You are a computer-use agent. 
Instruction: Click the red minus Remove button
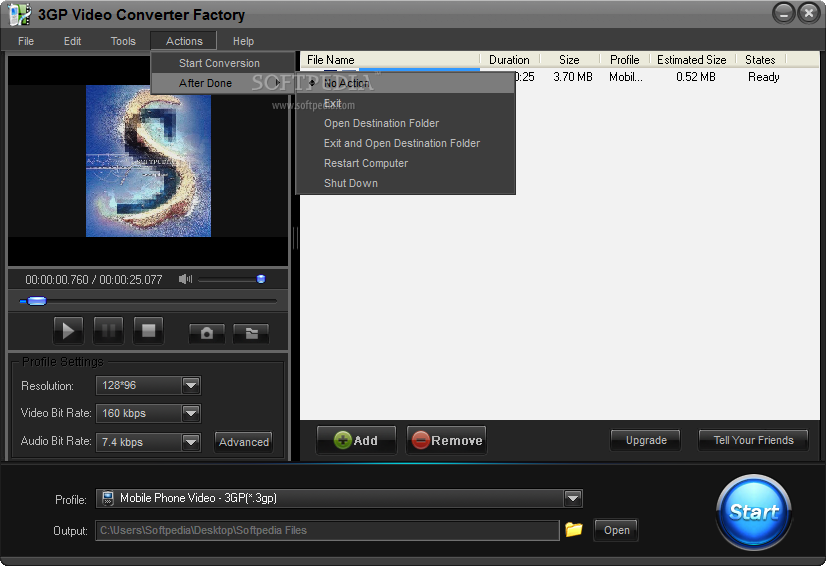click(446, 440)
